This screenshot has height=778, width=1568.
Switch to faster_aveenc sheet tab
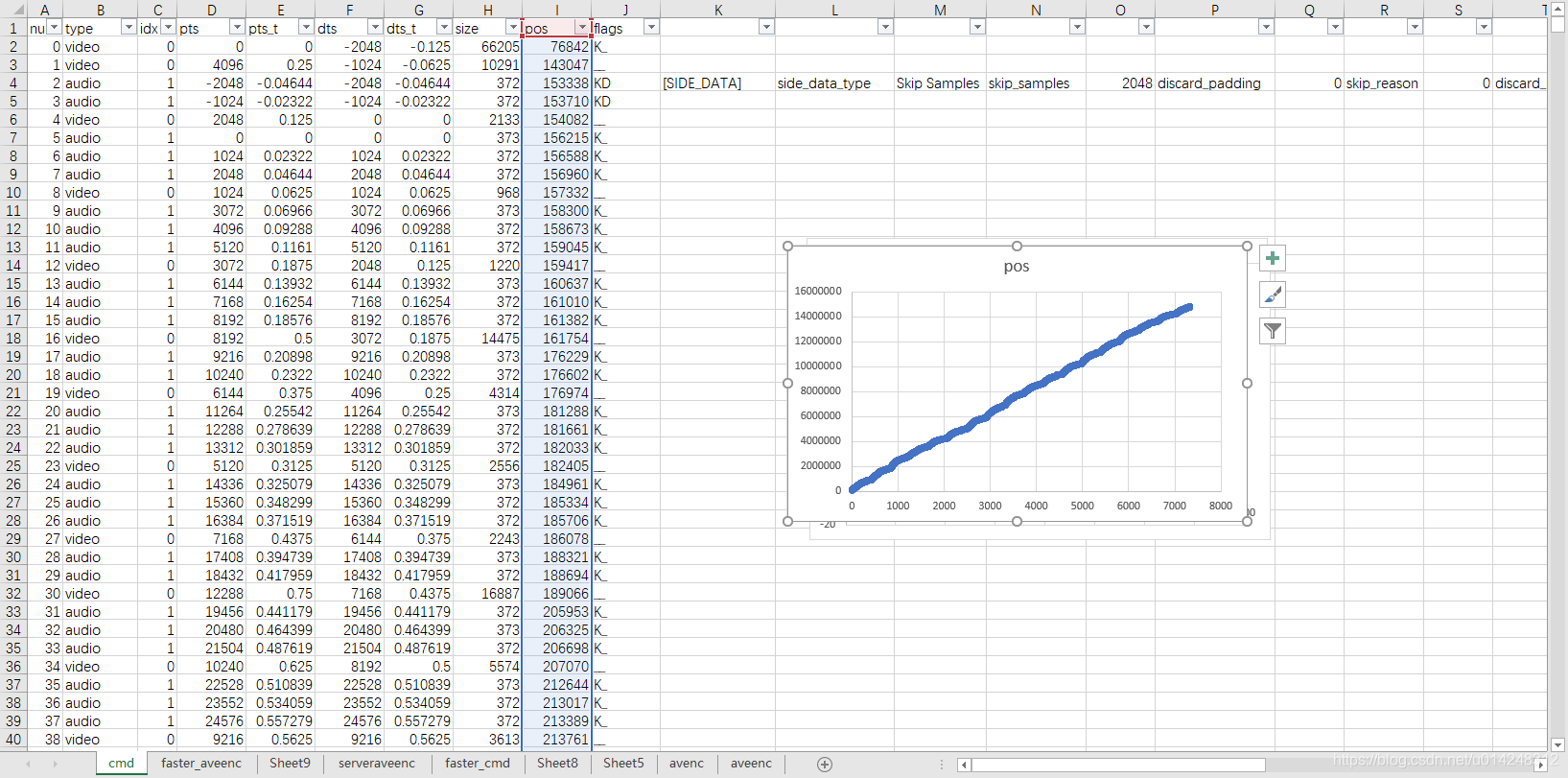click(201, 764)
